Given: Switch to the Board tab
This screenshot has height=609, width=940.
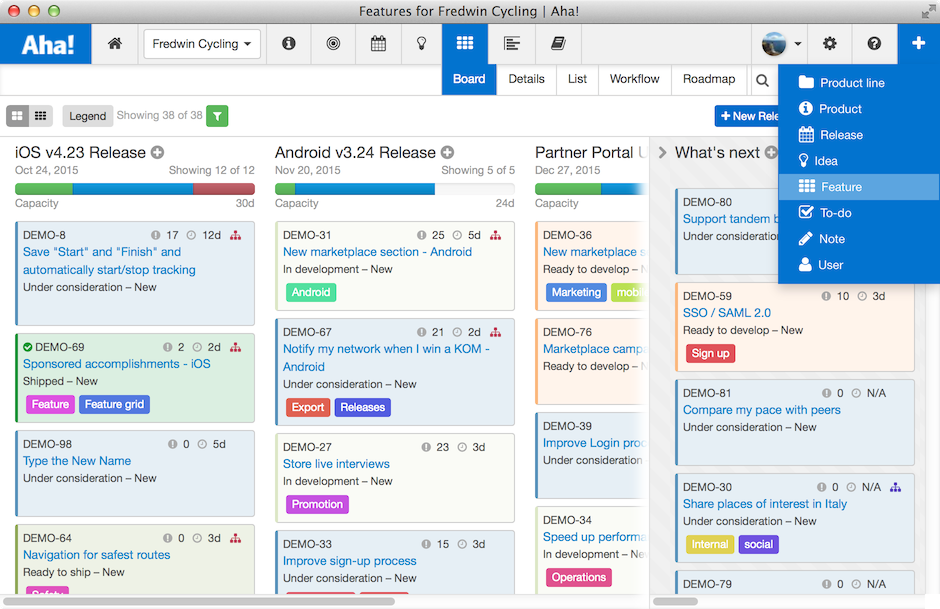Looking at the screenshot, I should click(469, 79).
